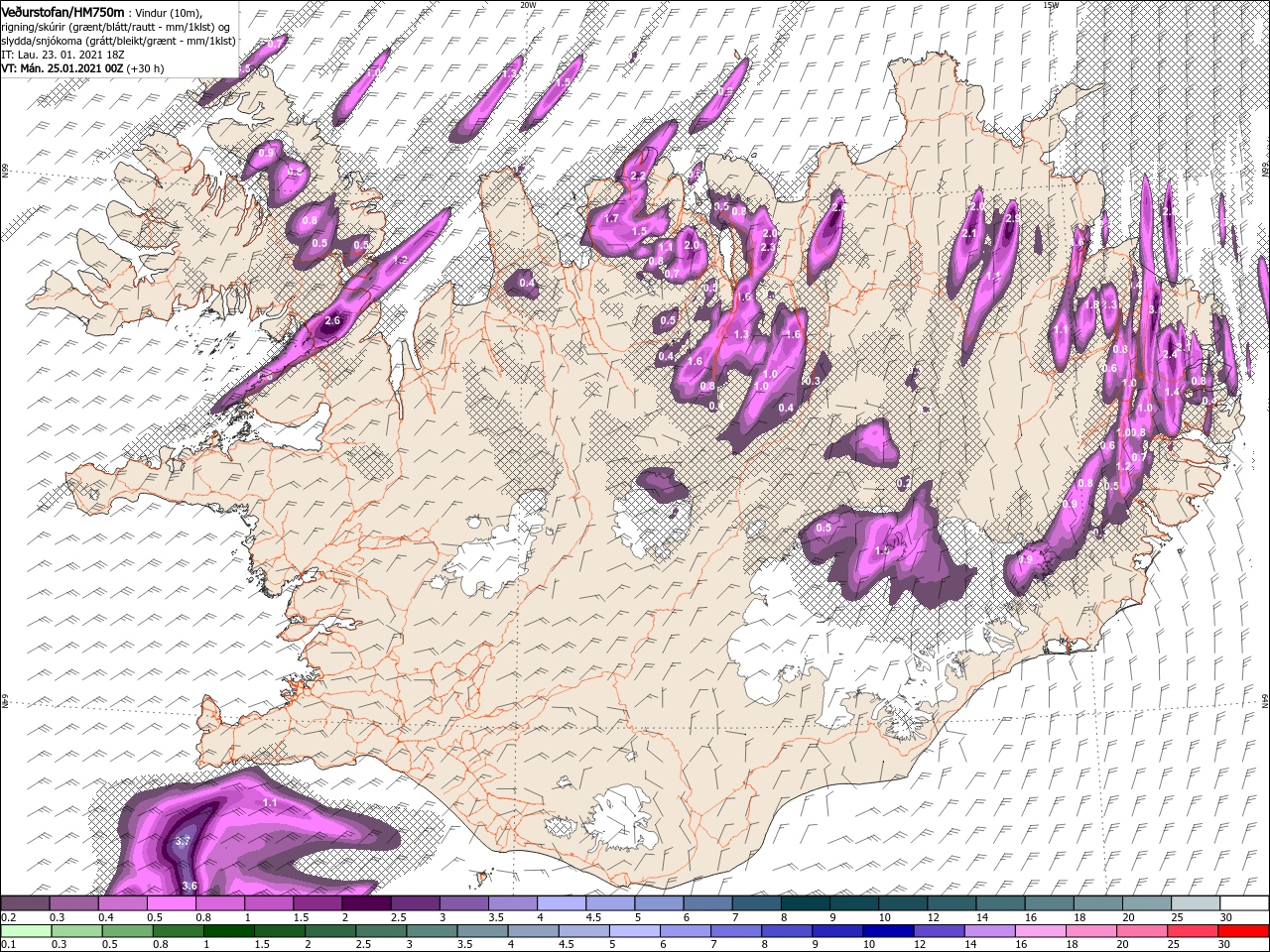Select the lower legend swatch between 7 and 8
This screenshot has height=952, width=1270.
click(735, 931)
